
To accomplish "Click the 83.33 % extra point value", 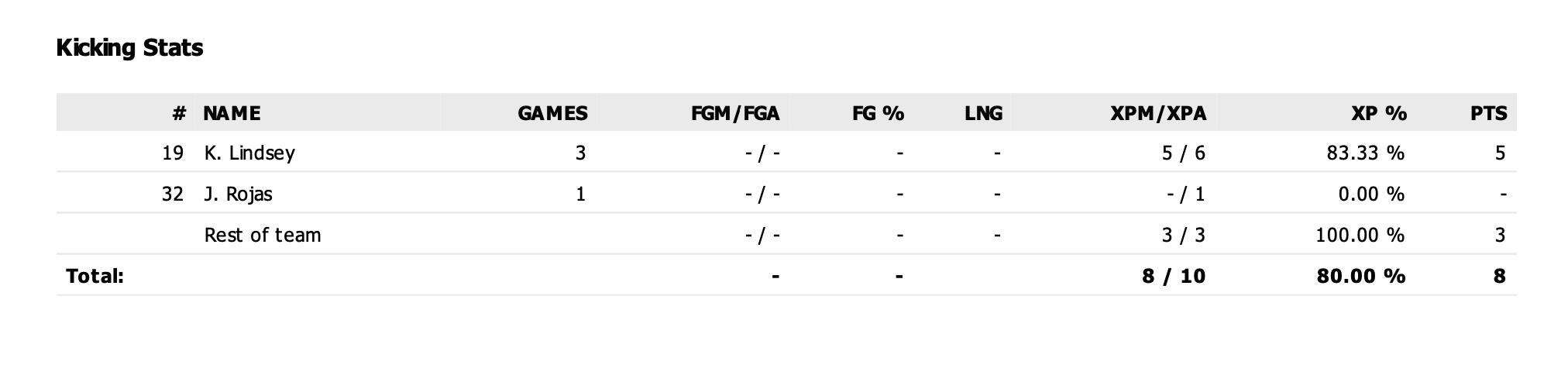I will click(1365, 153).
